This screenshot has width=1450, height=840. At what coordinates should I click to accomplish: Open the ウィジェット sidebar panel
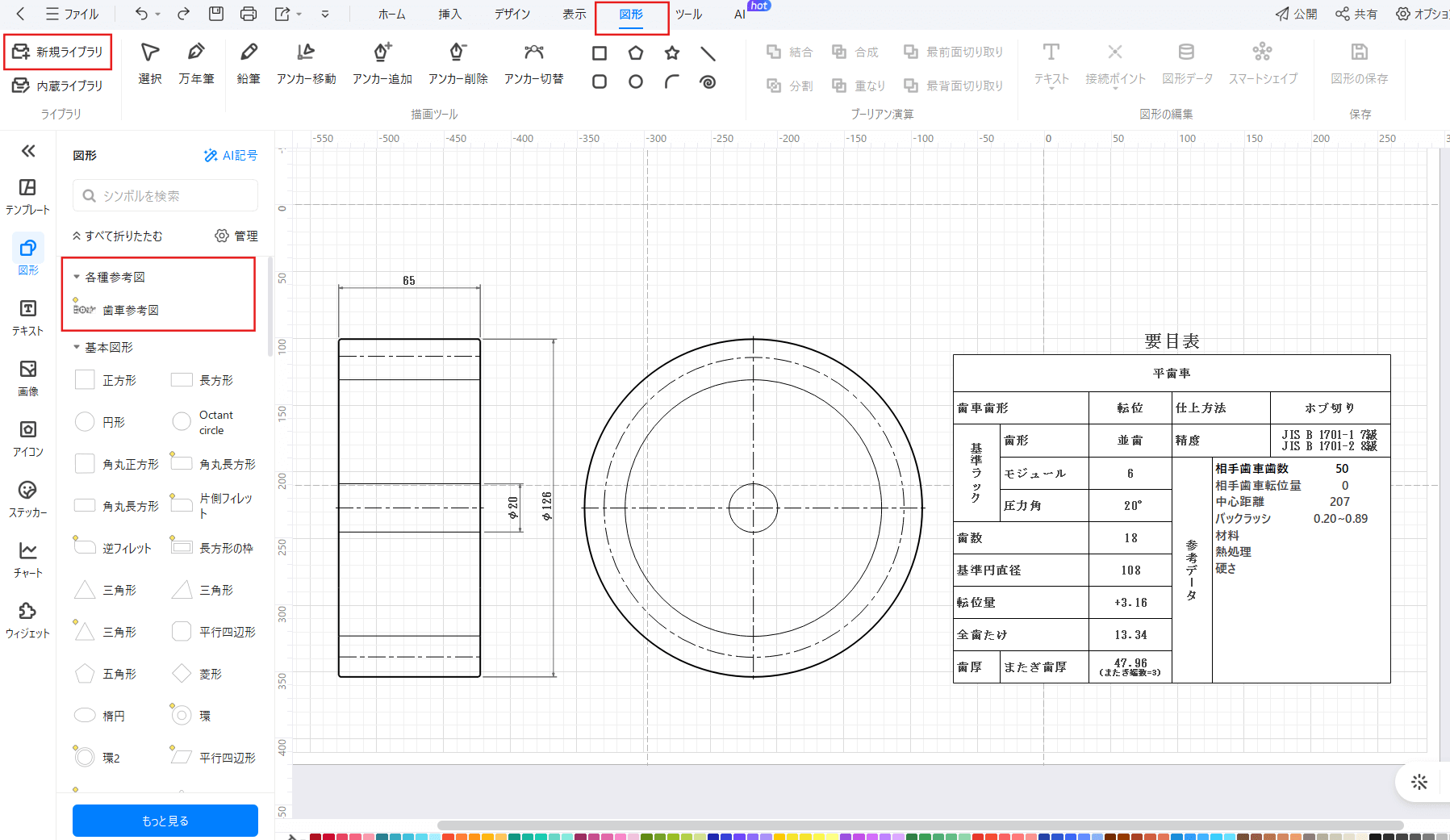point(27,621)
